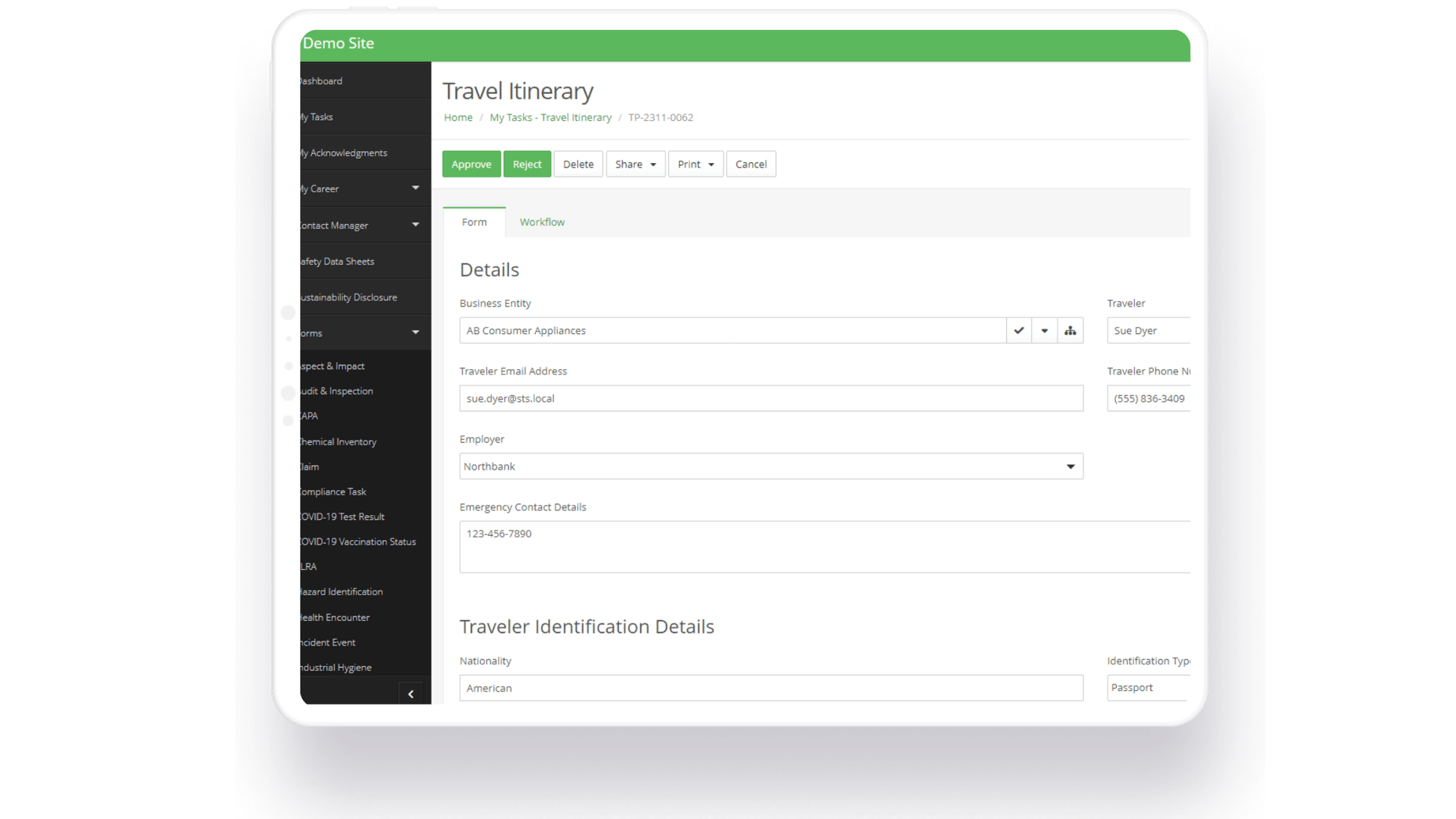Open the Share dropdown button

coord(636,164)
